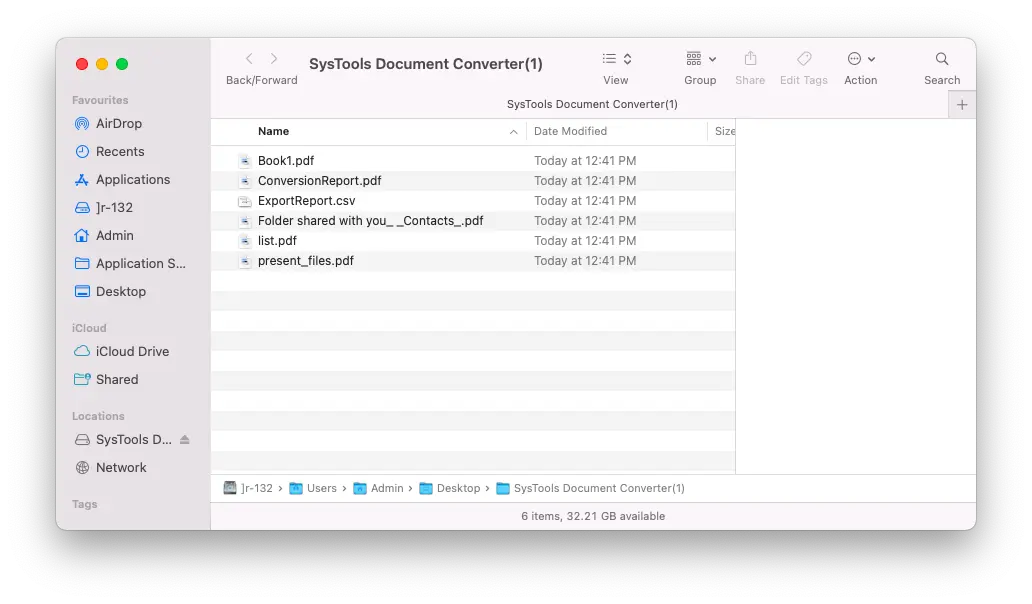Open the Group options dropdown
The height and width of the screenshot is (604, 1032).
click(700, 59)
